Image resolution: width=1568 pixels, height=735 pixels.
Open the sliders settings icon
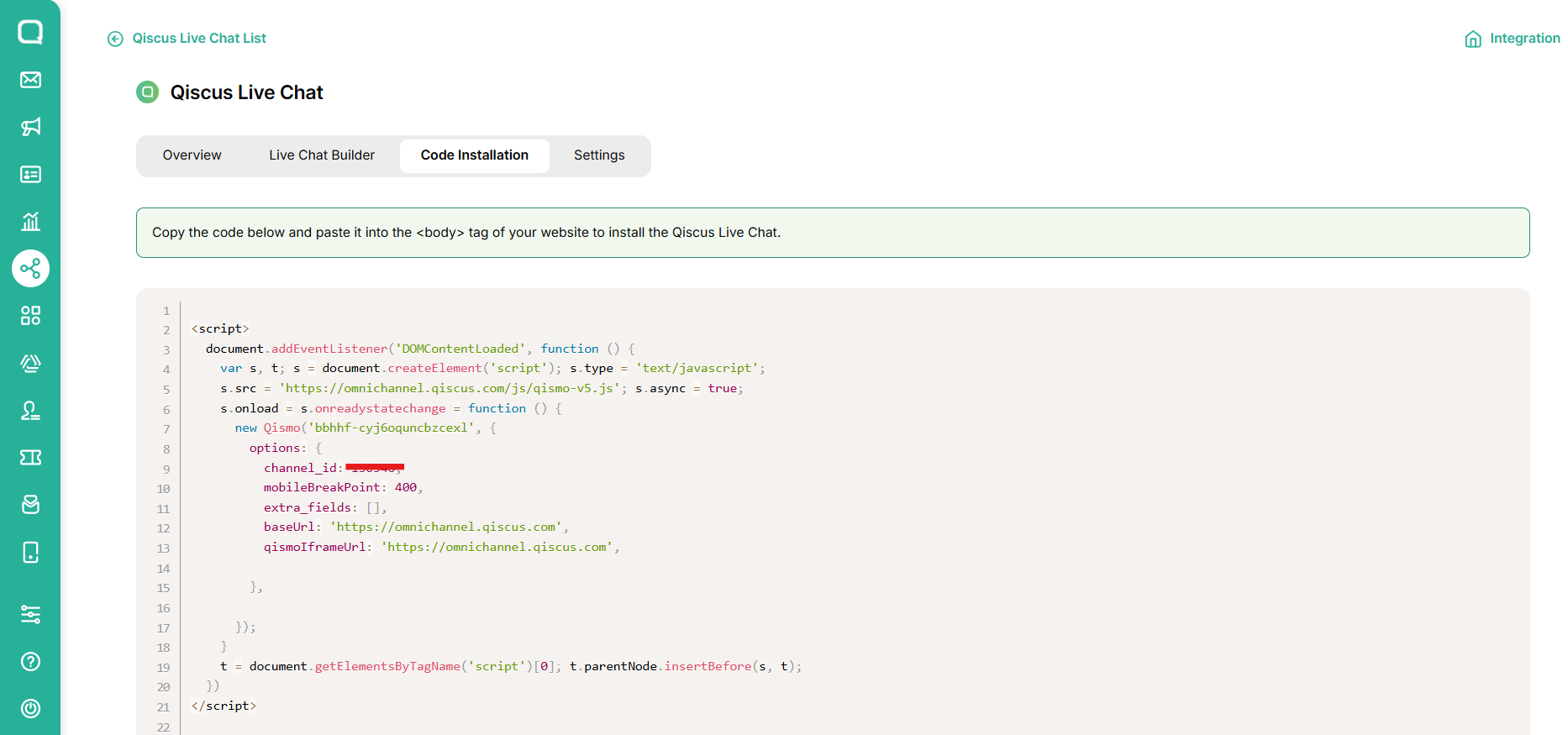tap(30, 615)
